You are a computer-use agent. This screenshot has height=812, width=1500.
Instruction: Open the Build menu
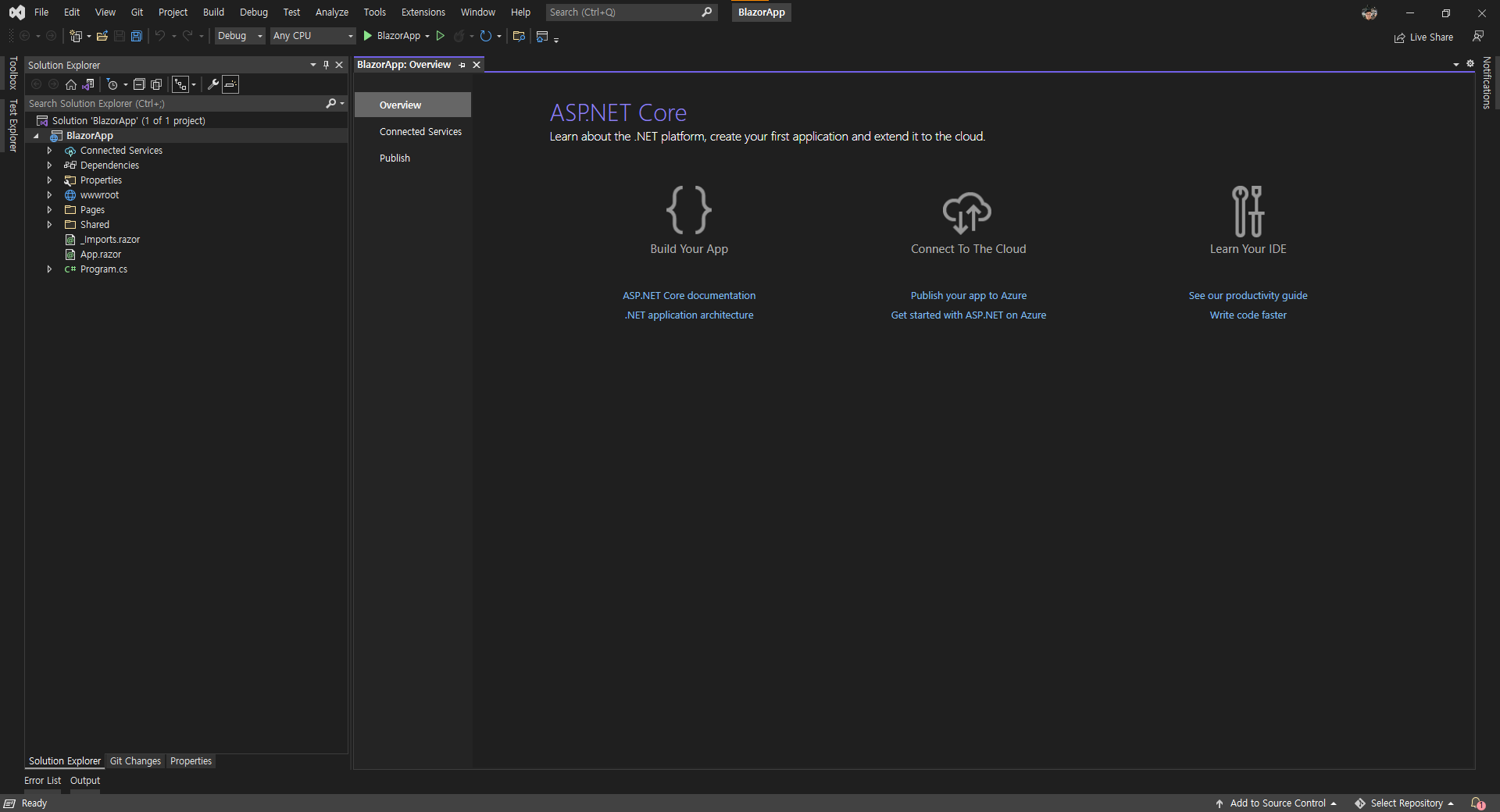coord(213,12)
